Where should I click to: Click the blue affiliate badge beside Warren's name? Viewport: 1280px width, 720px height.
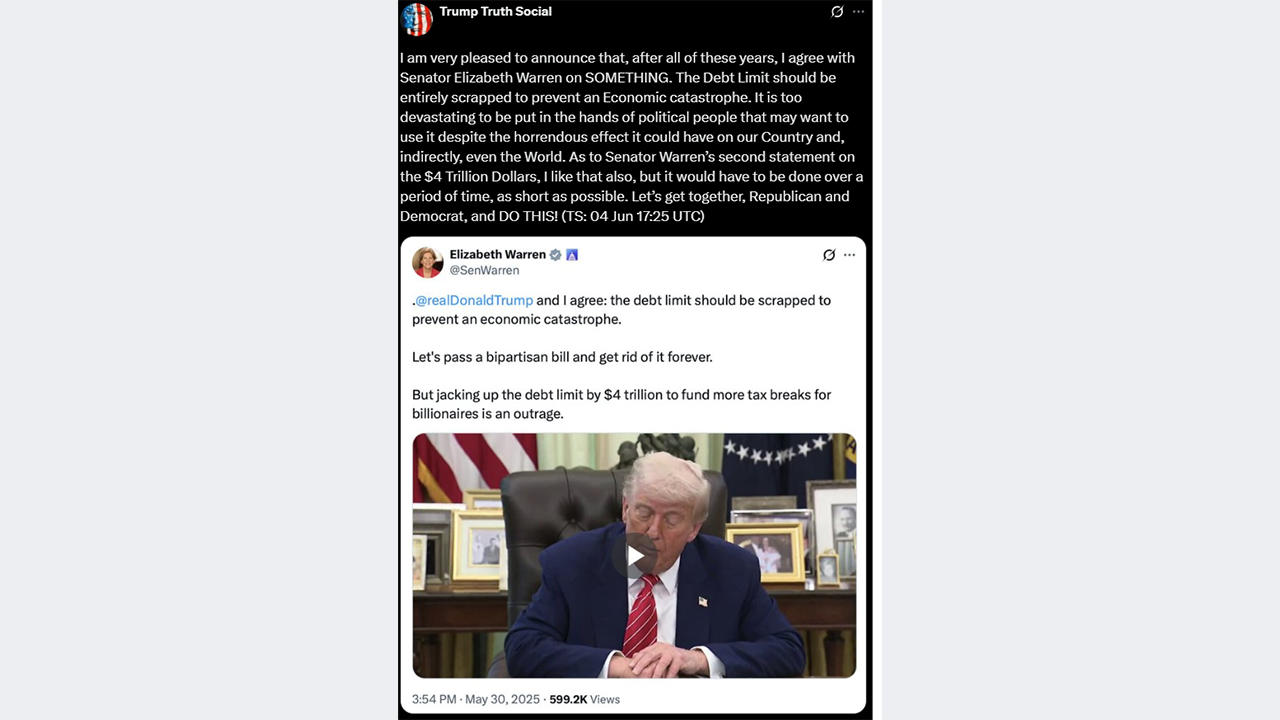[x=572, y=255]
